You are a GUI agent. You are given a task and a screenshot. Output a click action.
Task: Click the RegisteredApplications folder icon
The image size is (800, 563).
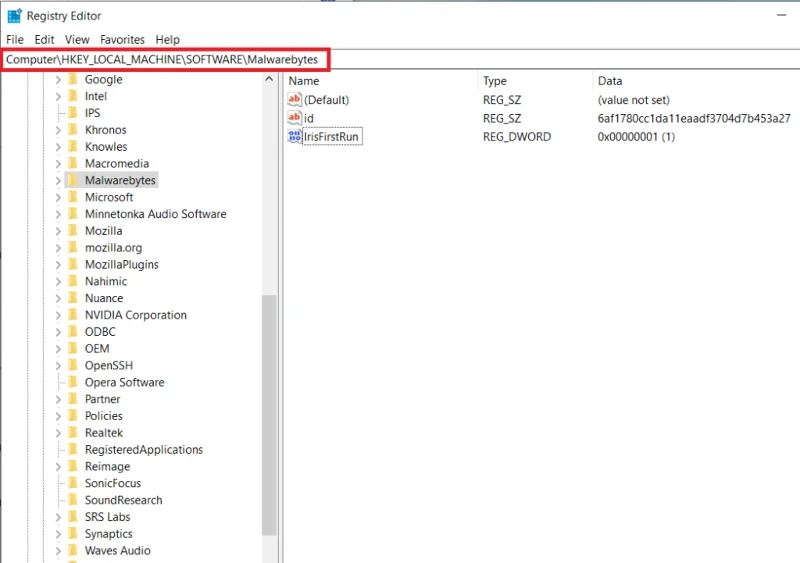pyautogui.click(x=73, y=450)
